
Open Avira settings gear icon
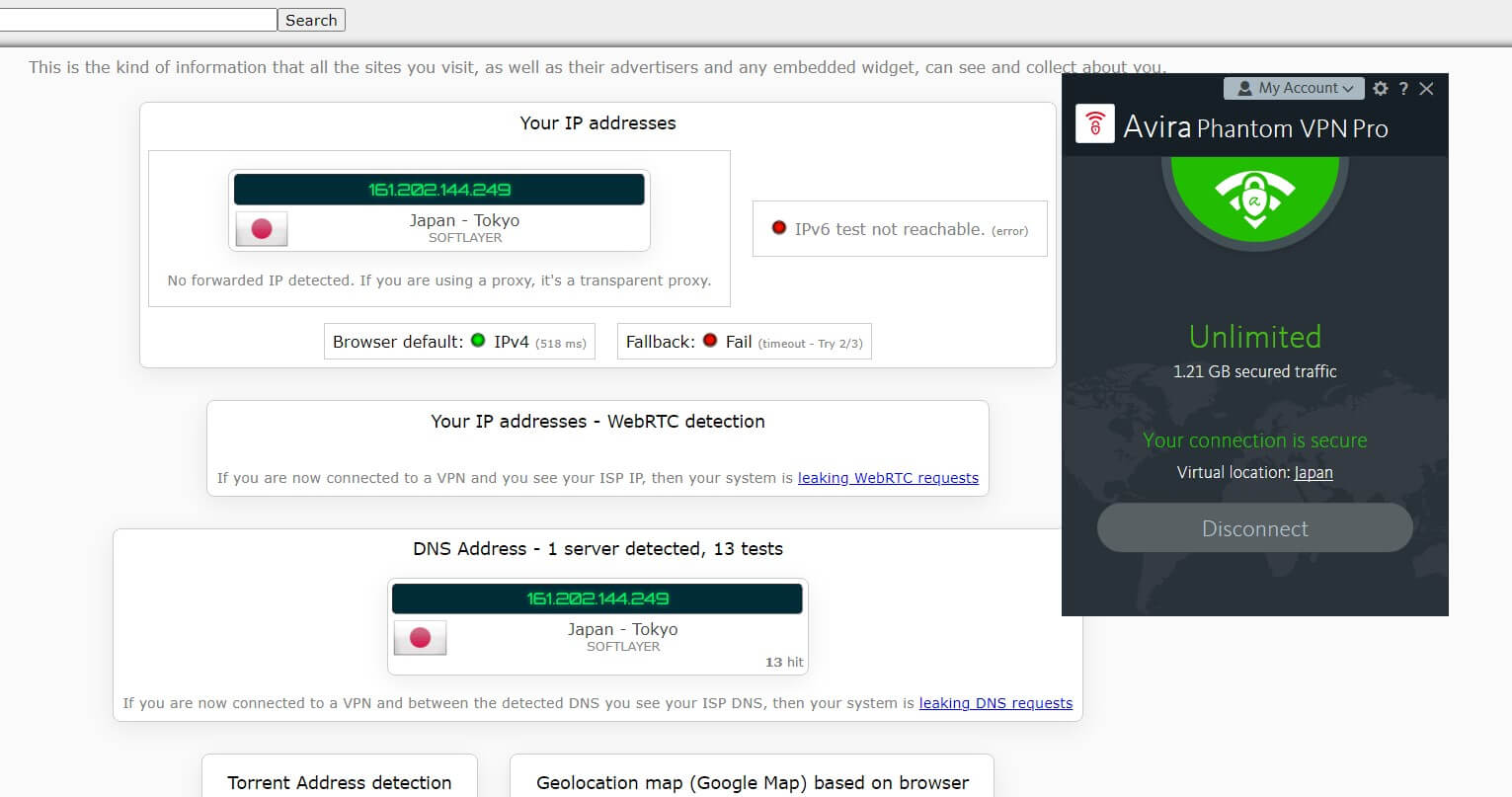(x=1381, y=88)
